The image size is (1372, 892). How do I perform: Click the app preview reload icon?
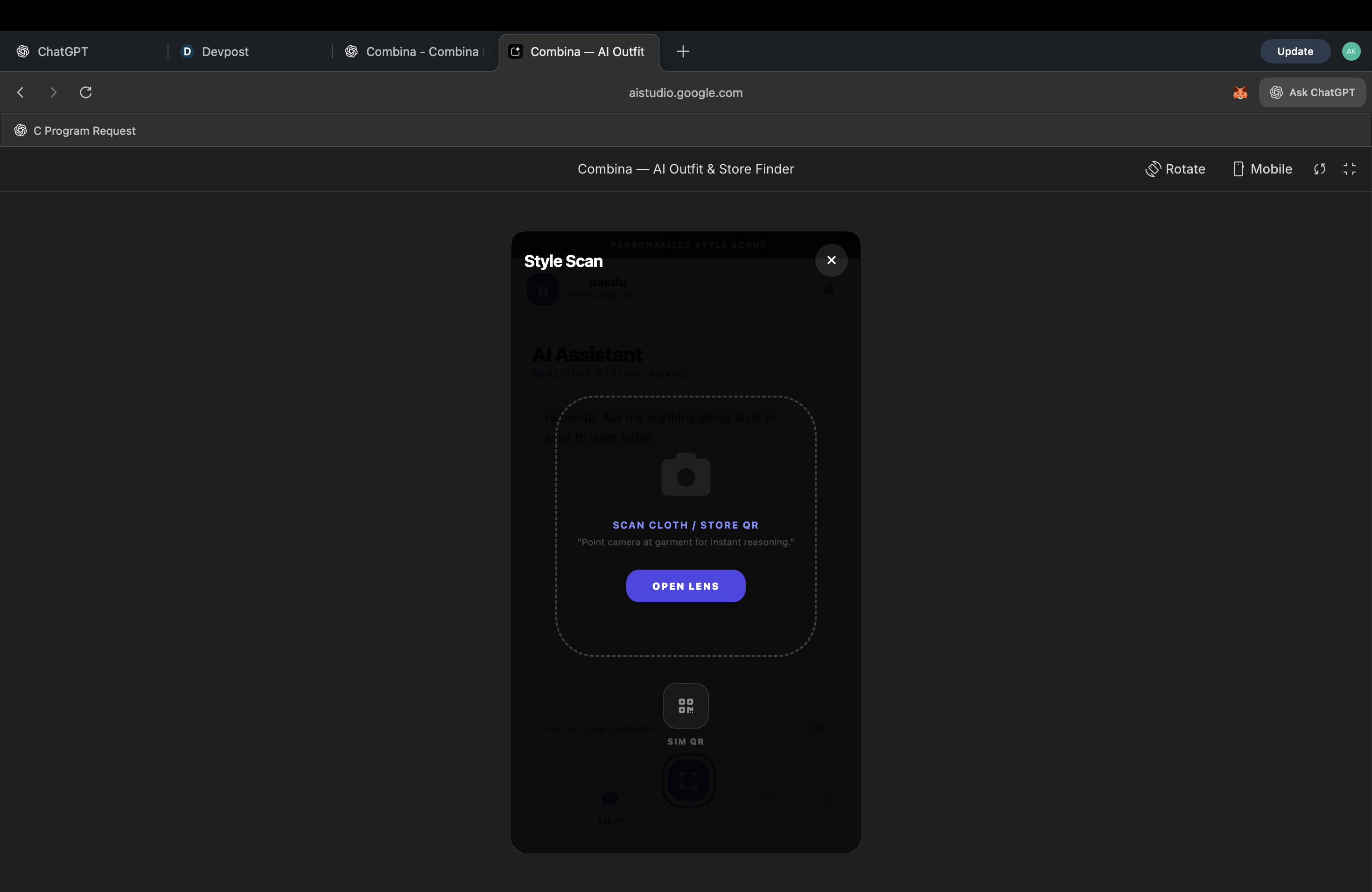[1319, 169]
